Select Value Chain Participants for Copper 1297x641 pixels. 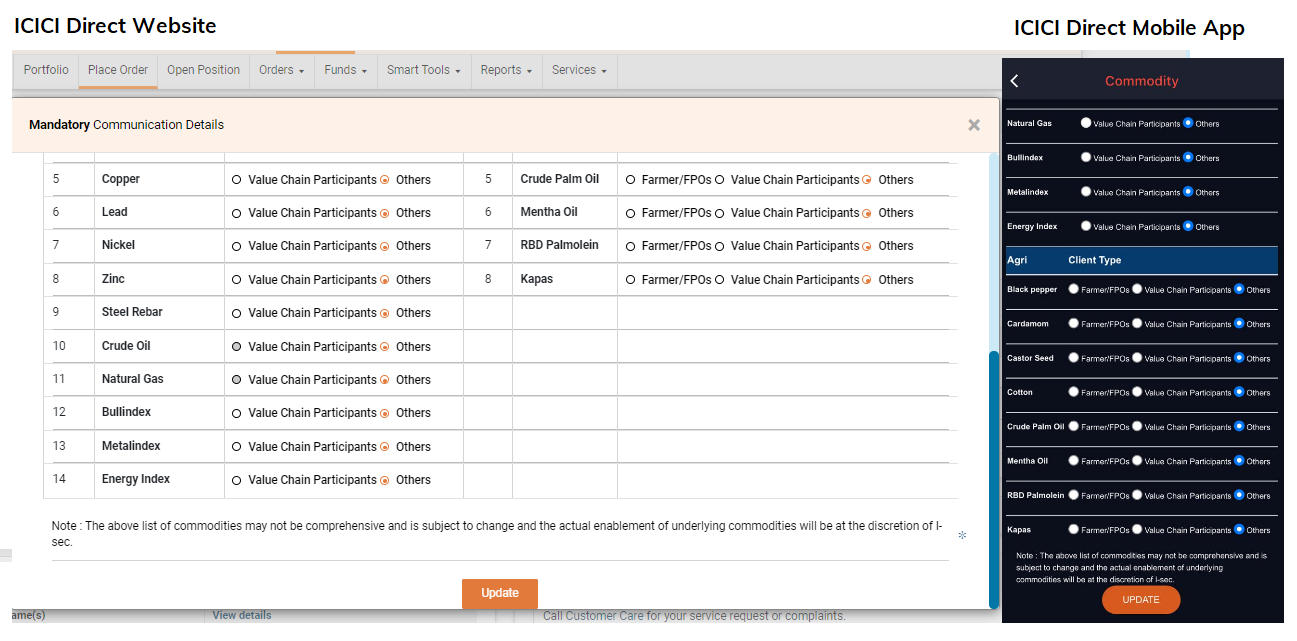pyautogui.click(x=237, y=180)
